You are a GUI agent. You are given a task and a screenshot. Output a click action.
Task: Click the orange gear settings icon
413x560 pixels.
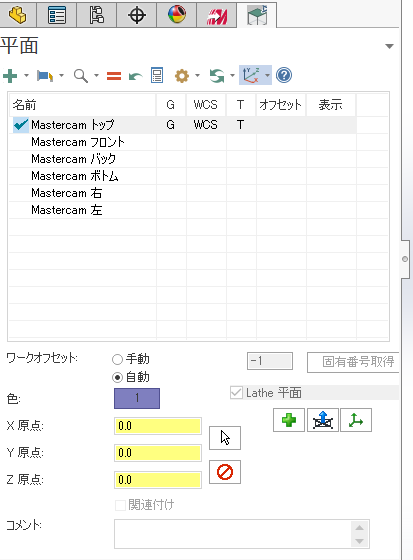point(182,76)
